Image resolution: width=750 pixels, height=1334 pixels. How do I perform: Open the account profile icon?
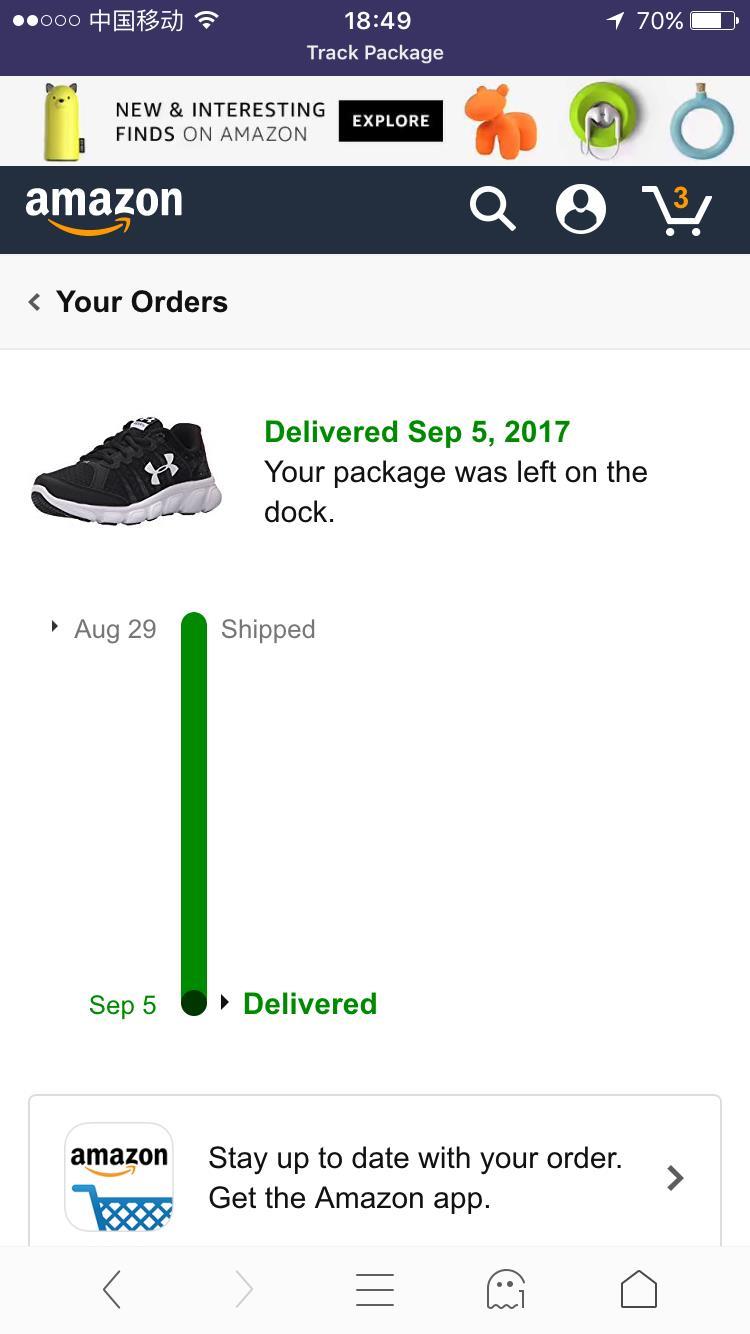(x=580, y=209)
